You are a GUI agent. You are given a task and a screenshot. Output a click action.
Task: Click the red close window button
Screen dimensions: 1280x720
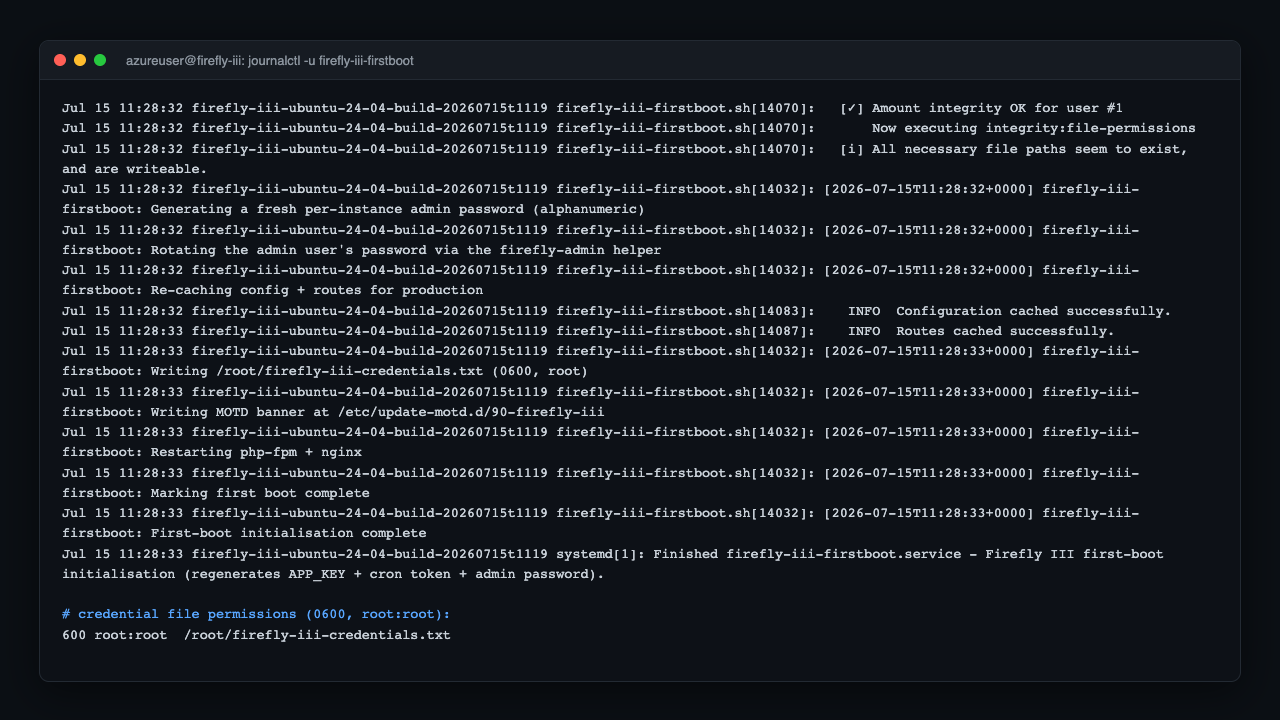[x=60, y=60]
